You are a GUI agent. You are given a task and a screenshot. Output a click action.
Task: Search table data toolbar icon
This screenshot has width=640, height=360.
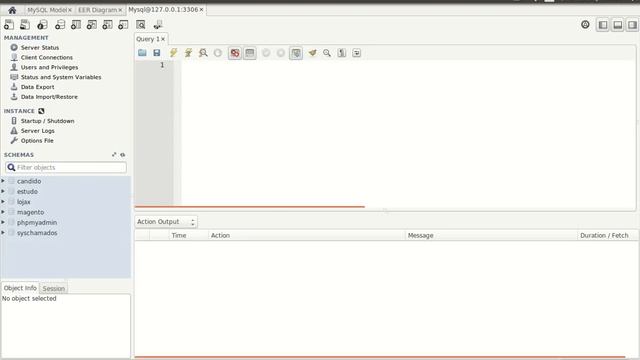(140, 25)
